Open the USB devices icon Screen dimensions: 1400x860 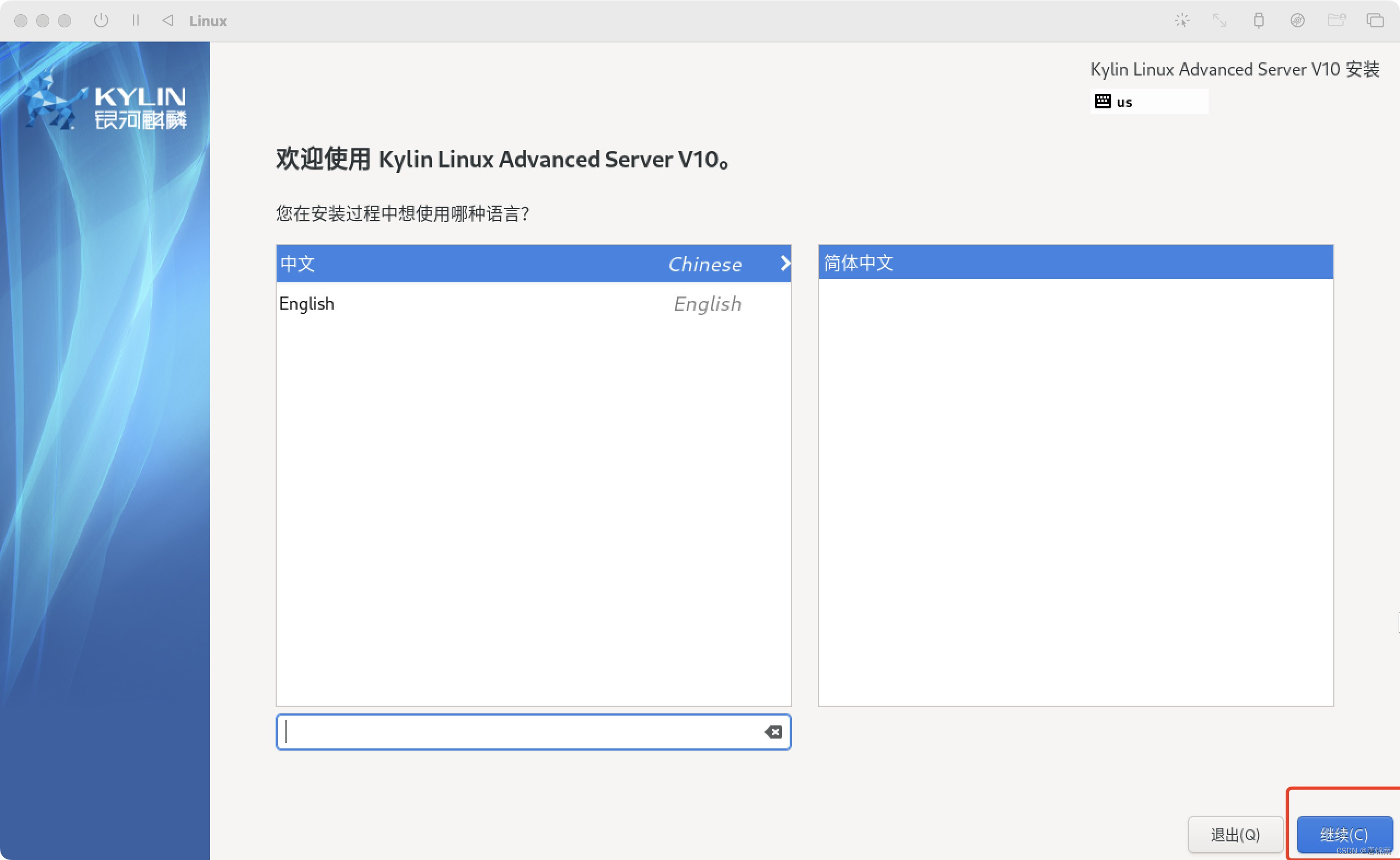pyautogui.click(x=1259, y=20)
